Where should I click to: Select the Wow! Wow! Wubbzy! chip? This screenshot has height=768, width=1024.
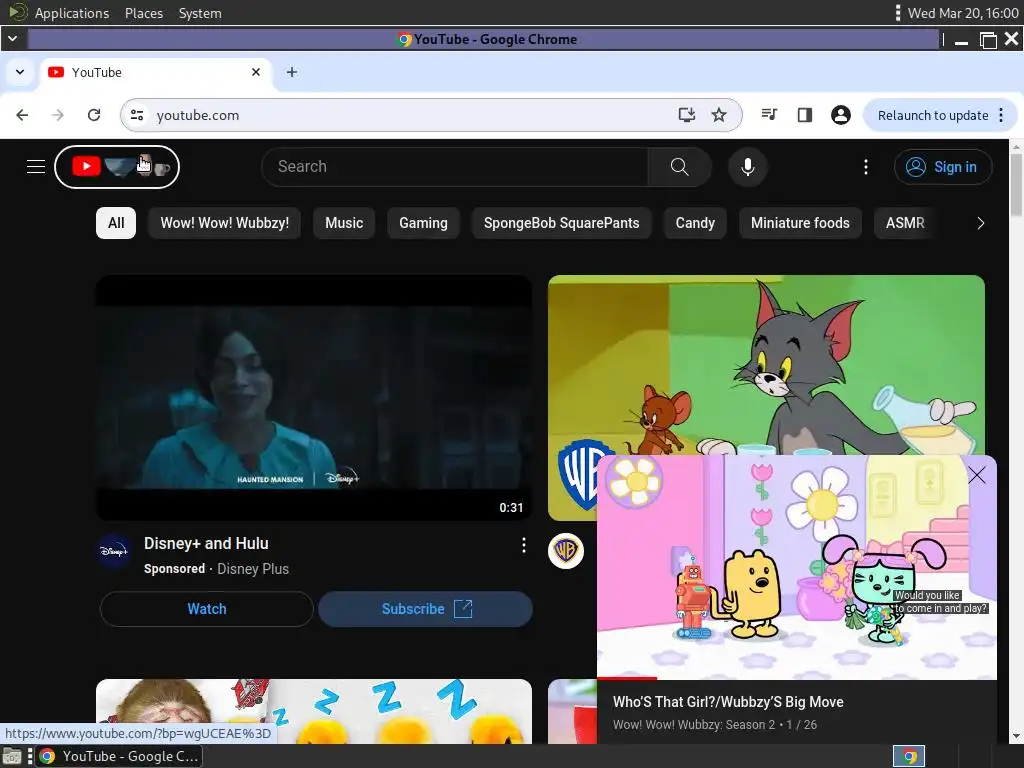[x=224, y=223]
